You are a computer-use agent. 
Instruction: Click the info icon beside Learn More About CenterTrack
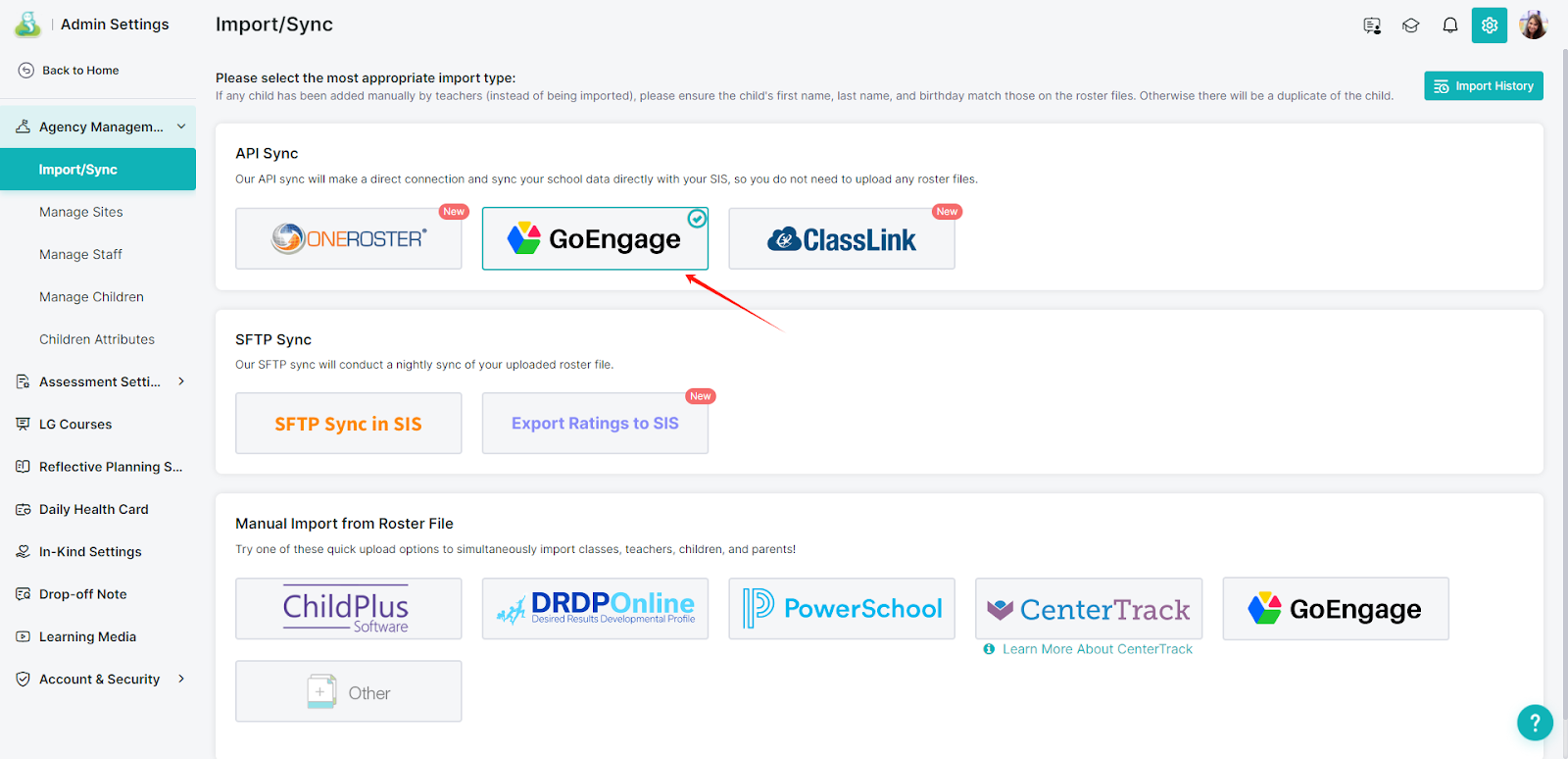click(x=990, y=649)
